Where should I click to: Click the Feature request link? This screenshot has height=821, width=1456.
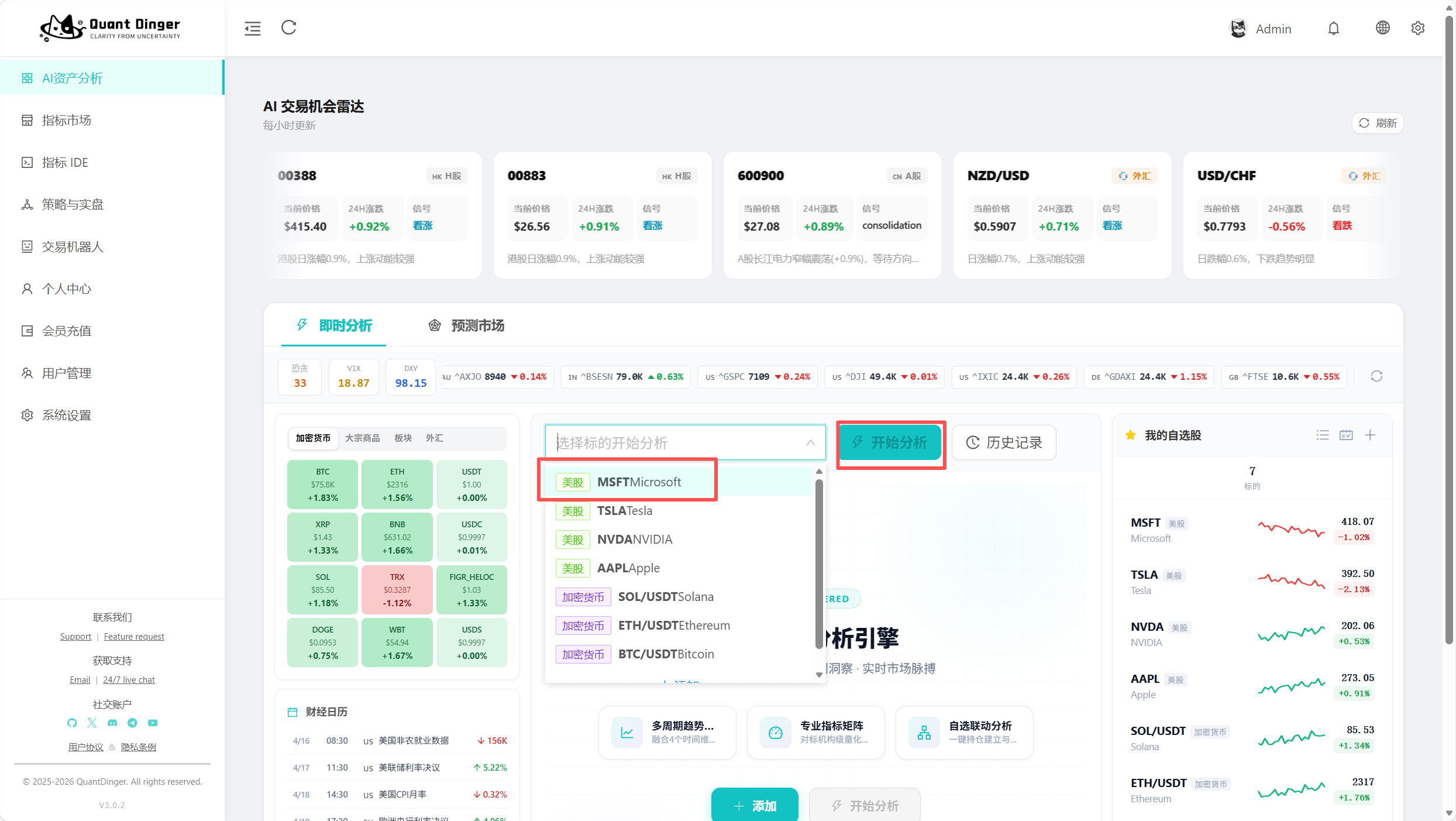click(134, 637)
